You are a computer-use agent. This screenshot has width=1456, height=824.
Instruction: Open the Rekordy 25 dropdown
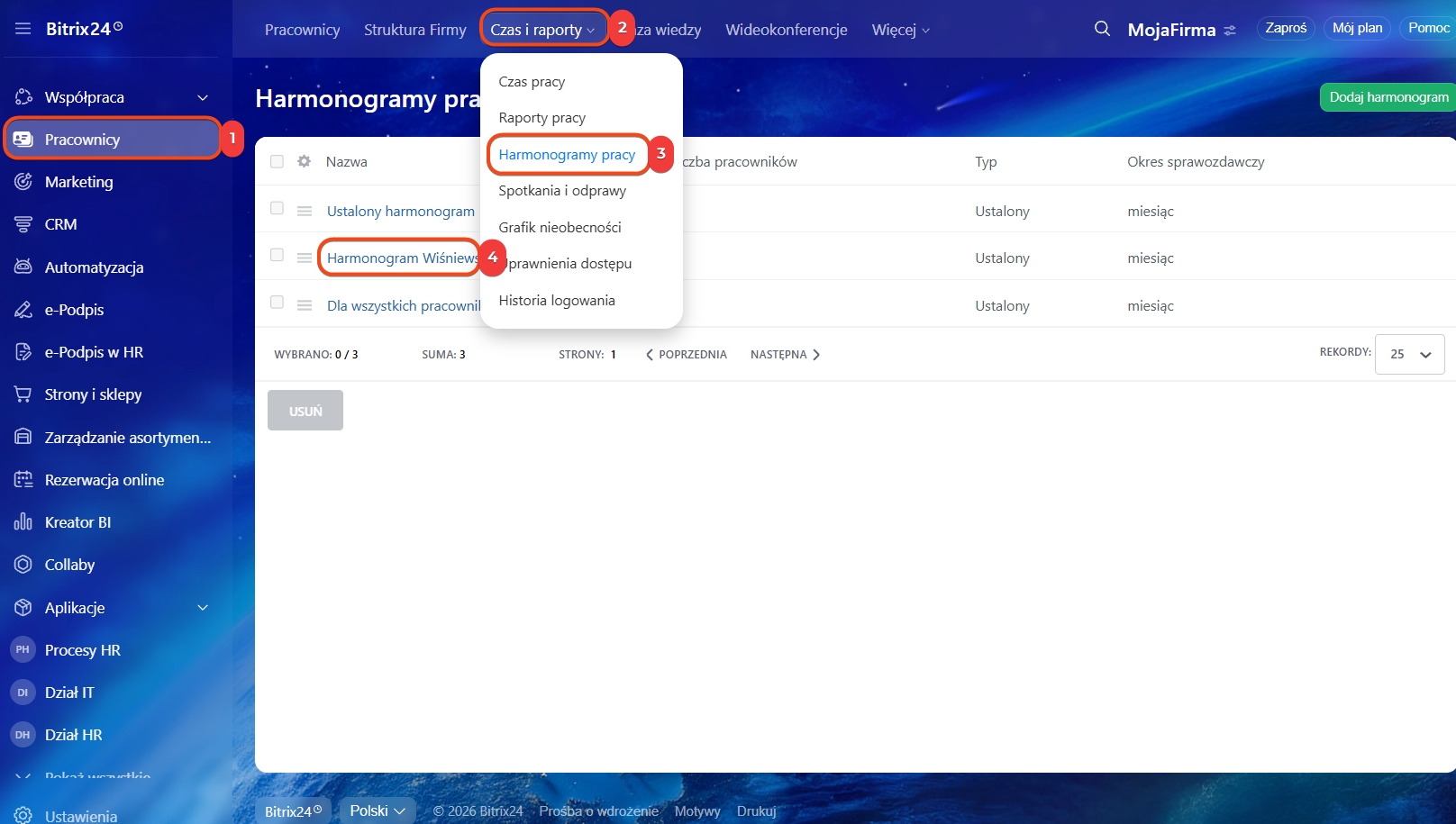coord(1409,354)
